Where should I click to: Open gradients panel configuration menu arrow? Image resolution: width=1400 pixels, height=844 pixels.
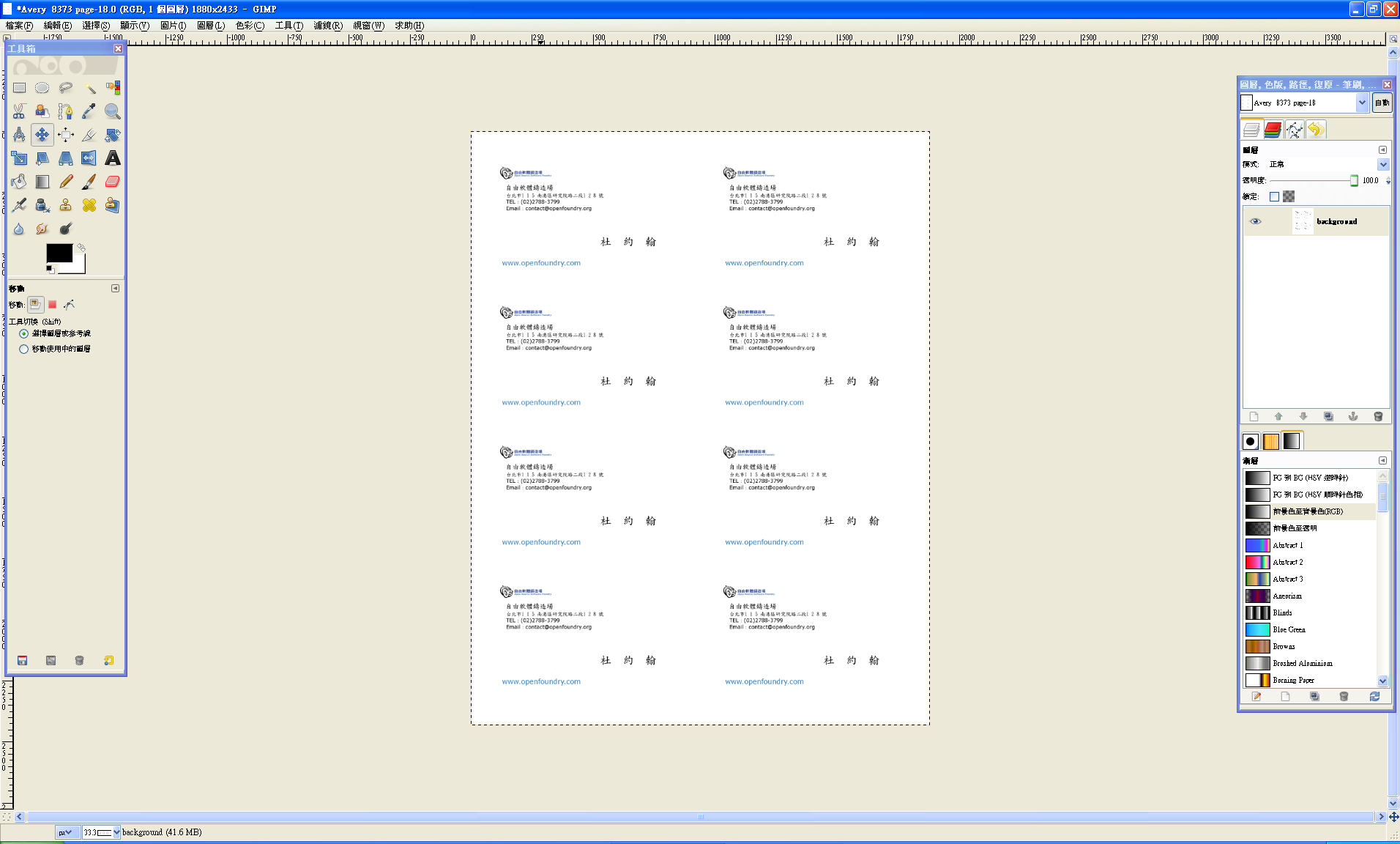[x=1382, y=461]
